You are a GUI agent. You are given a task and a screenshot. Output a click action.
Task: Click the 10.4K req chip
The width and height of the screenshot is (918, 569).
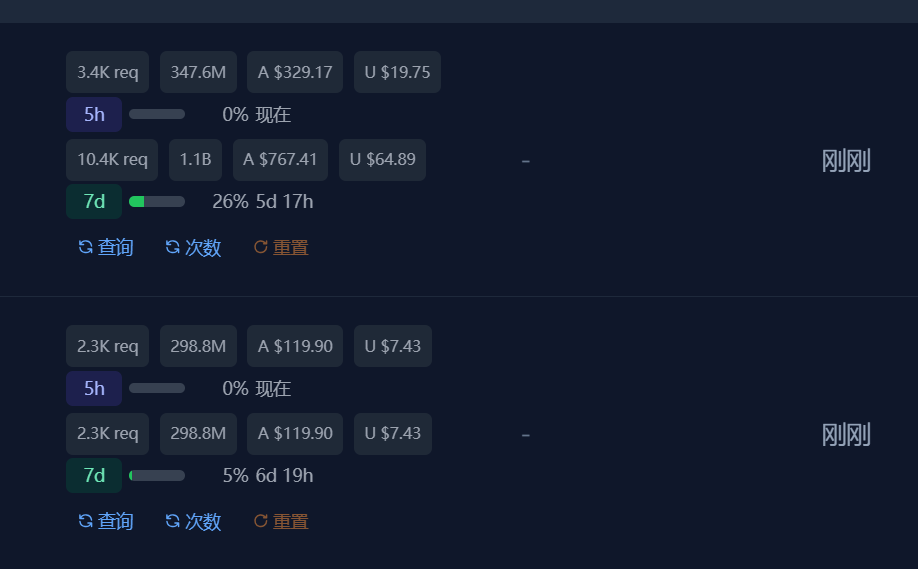[112, 159]
